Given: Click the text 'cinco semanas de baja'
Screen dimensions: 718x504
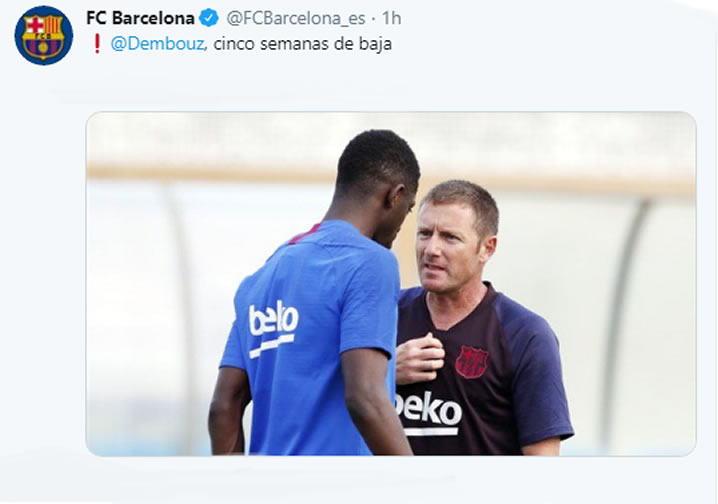Looking at the screenshot, I should pos(302,44).
